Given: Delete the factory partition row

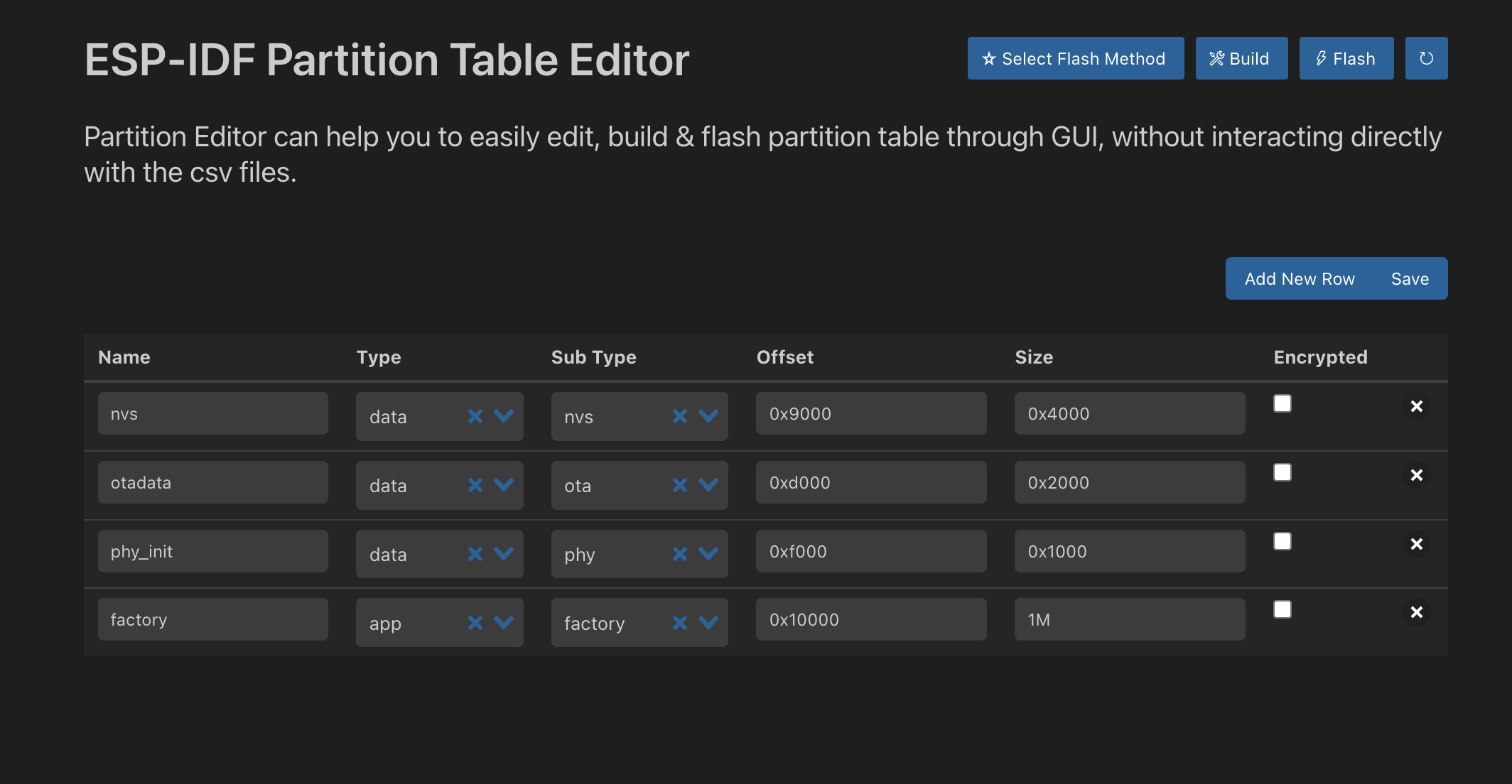Looking at the screenshot, I should click(x=1417, y=612).
